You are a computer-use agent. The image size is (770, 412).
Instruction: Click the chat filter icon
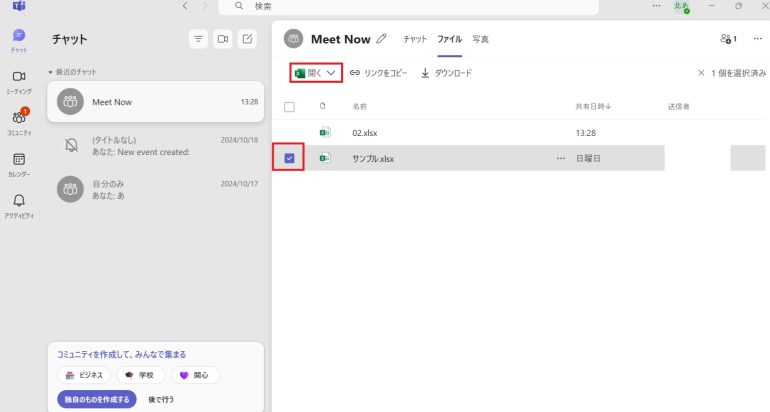pos(199,39)
